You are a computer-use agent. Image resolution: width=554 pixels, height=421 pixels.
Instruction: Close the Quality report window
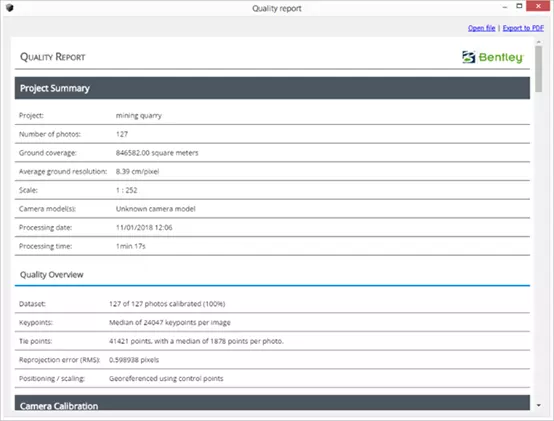[538, 6]
